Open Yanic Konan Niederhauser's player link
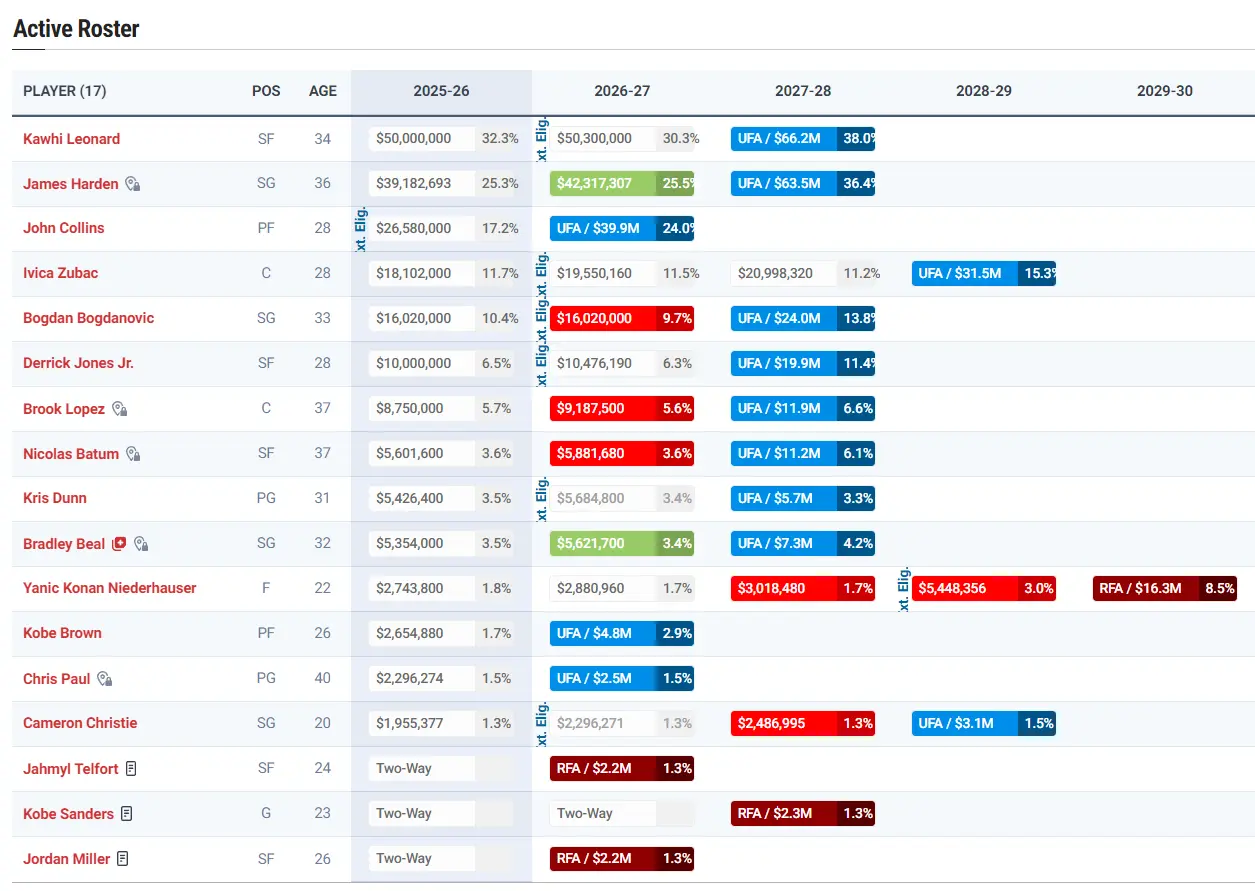The height and width of the screenshot is (891, 1255). pos(109,588)
